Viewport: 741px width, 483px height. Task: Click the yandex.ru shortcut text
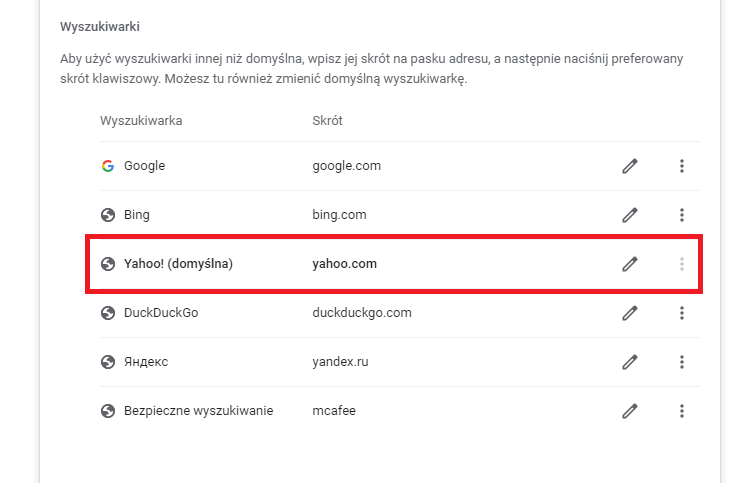tap(340, 362)
